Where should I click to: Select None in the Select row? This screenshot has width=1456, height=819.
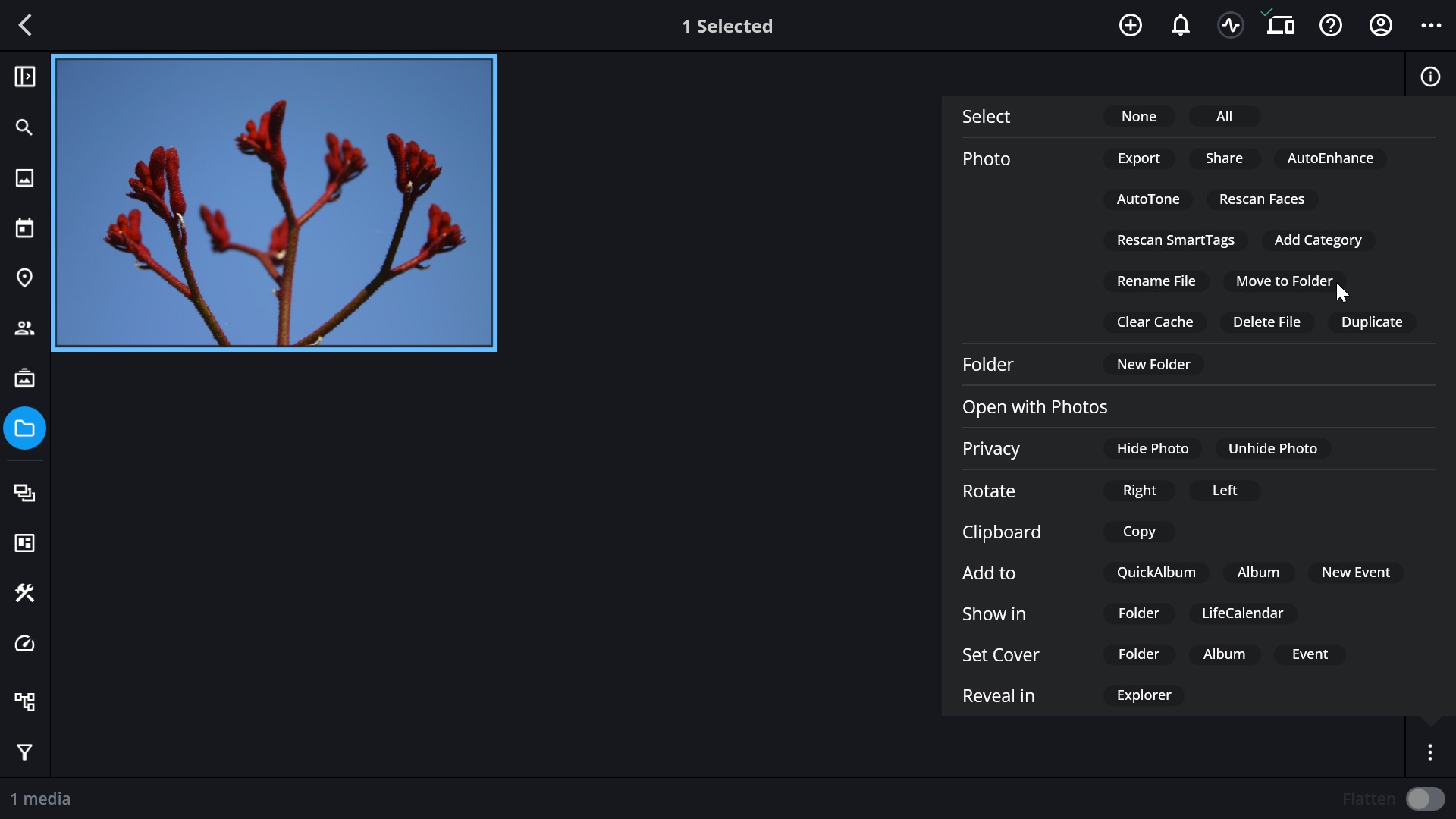point(1139,116)
